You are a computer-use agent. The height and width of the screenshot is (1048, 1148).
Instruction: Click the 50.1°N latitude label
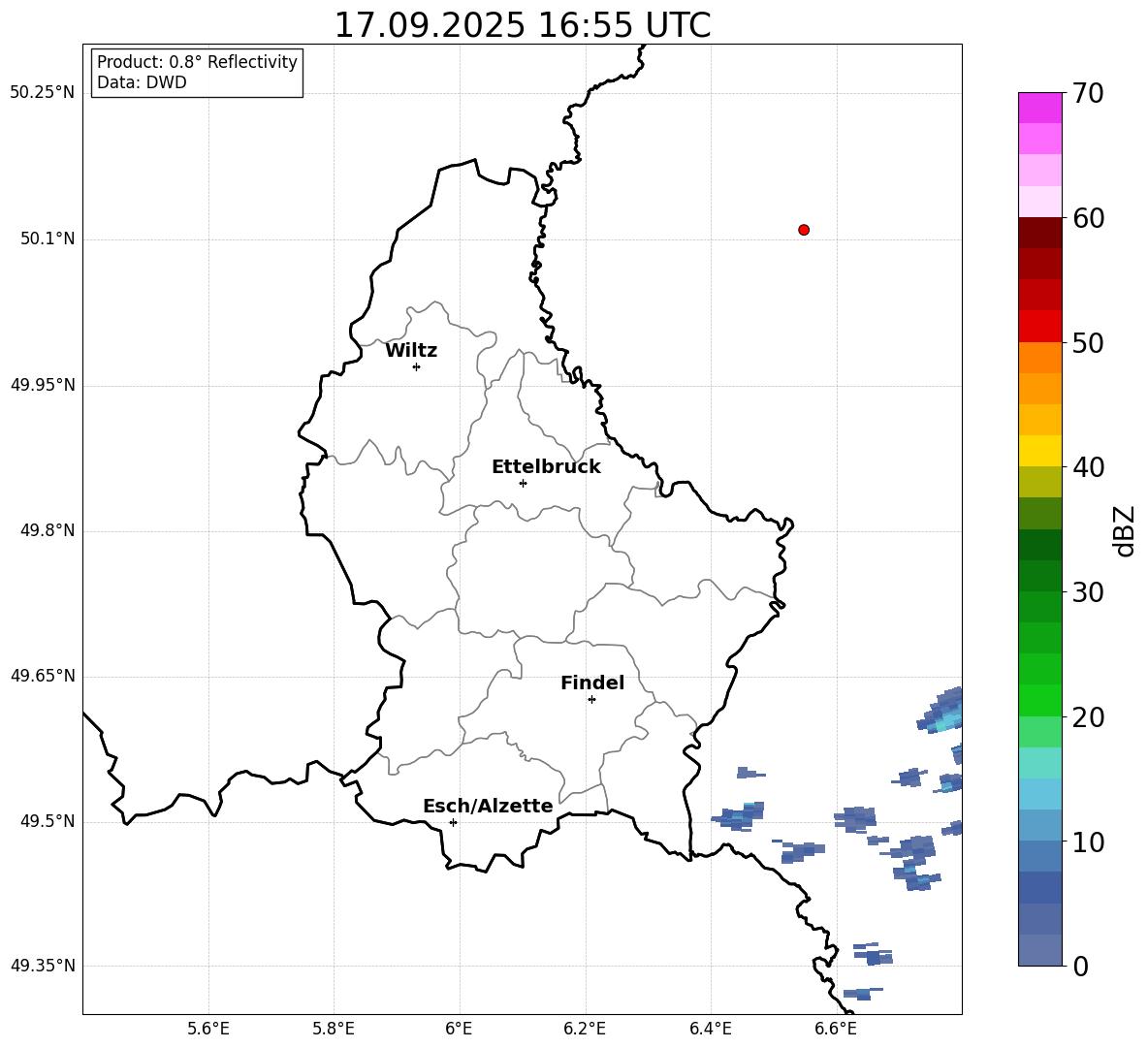(48, 238)
